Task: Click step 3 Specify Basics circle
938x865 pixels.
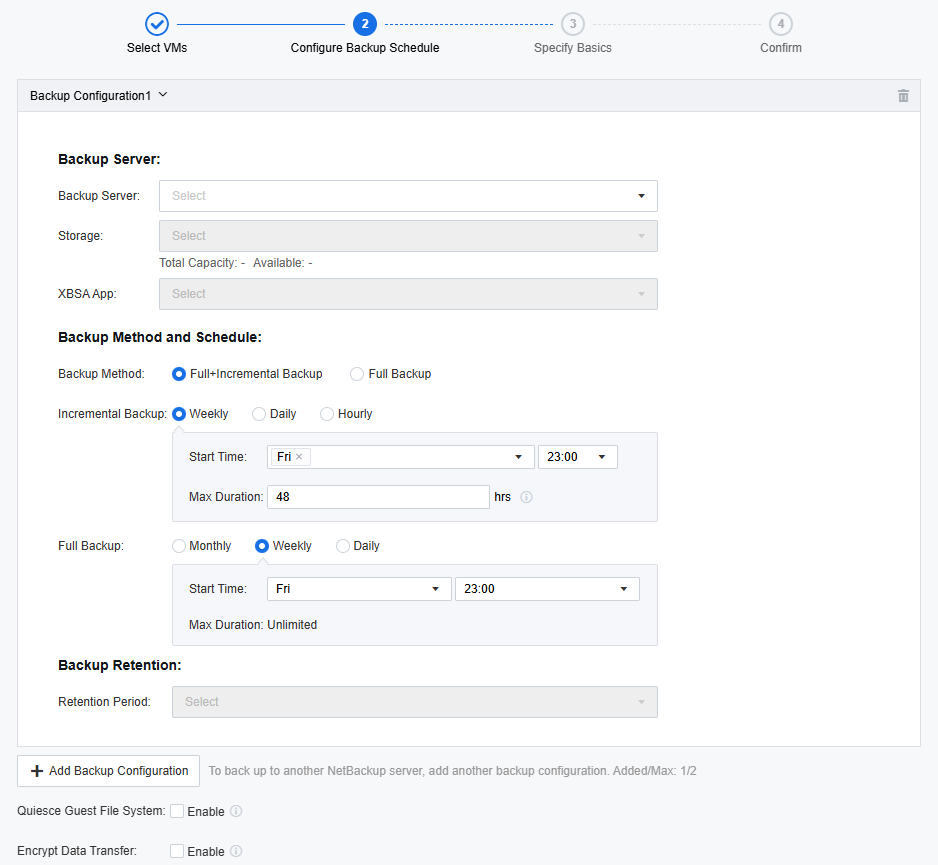Action: pos(572,24)
